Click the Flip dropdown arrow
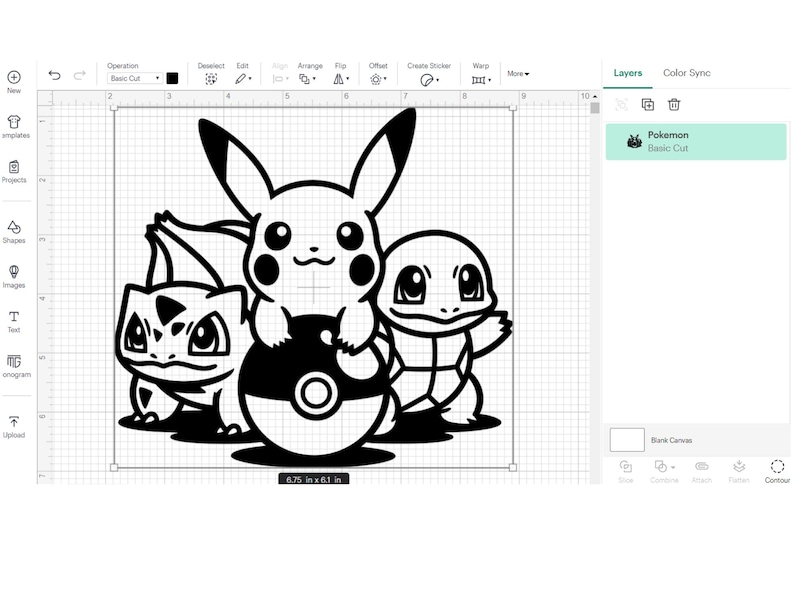 (347, 79)
